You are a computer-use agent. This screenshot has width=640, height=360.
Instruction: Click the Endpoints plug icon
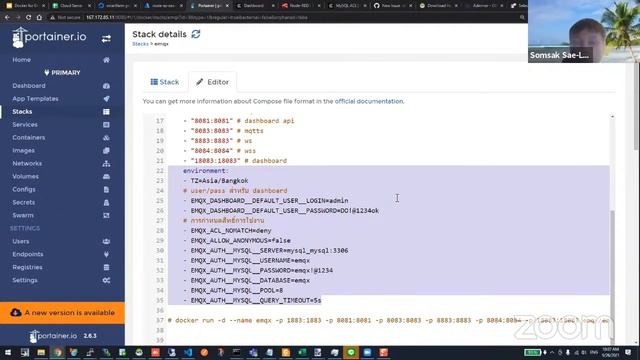pos(106,254)
